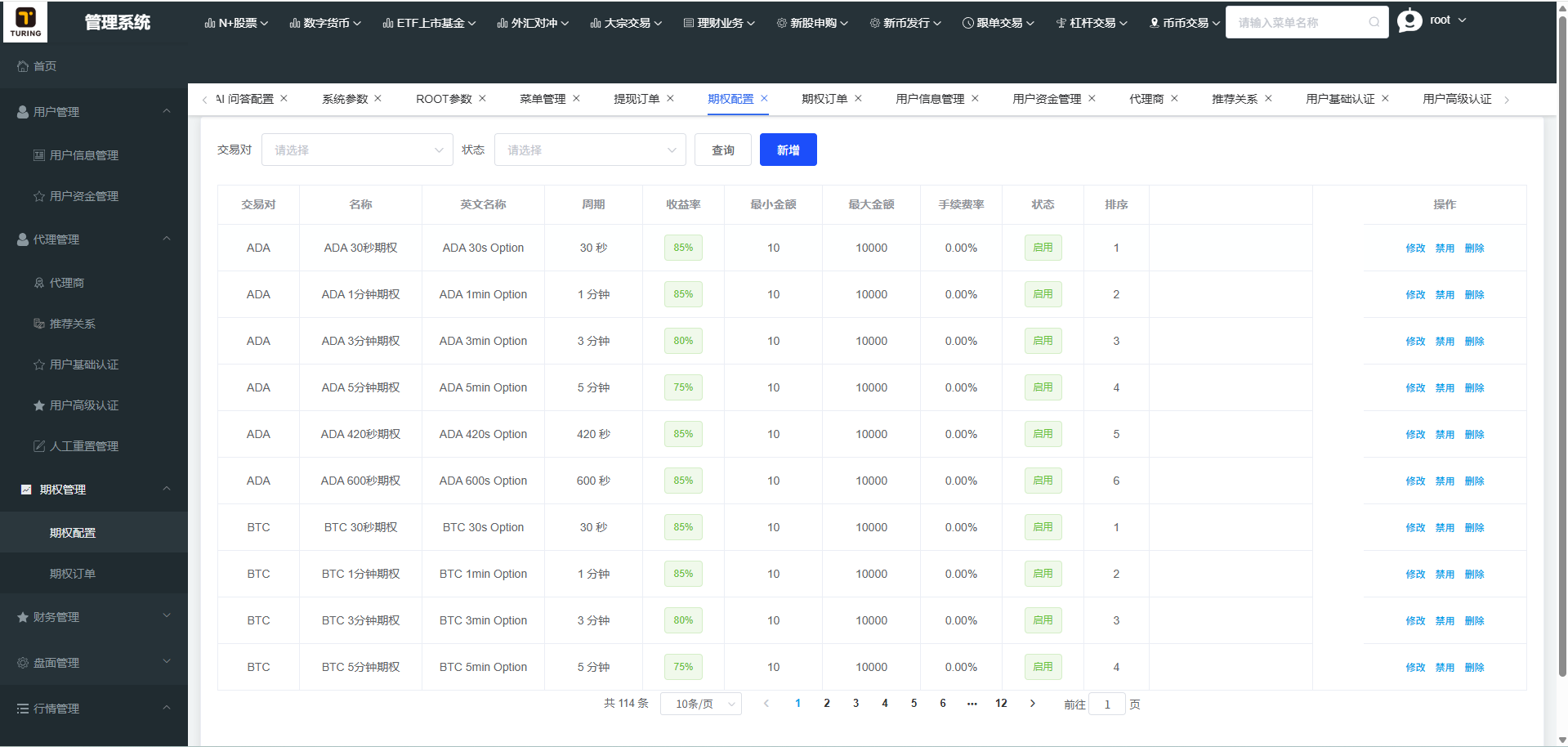Close the 系统参数 tab with its X icon
Viewport: 1568px width, 747px height.
tap(378, 98)
